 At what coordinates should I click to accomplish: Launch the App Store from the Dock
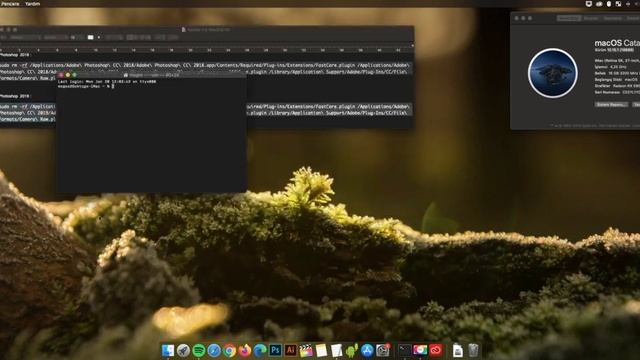pos(367,350)
